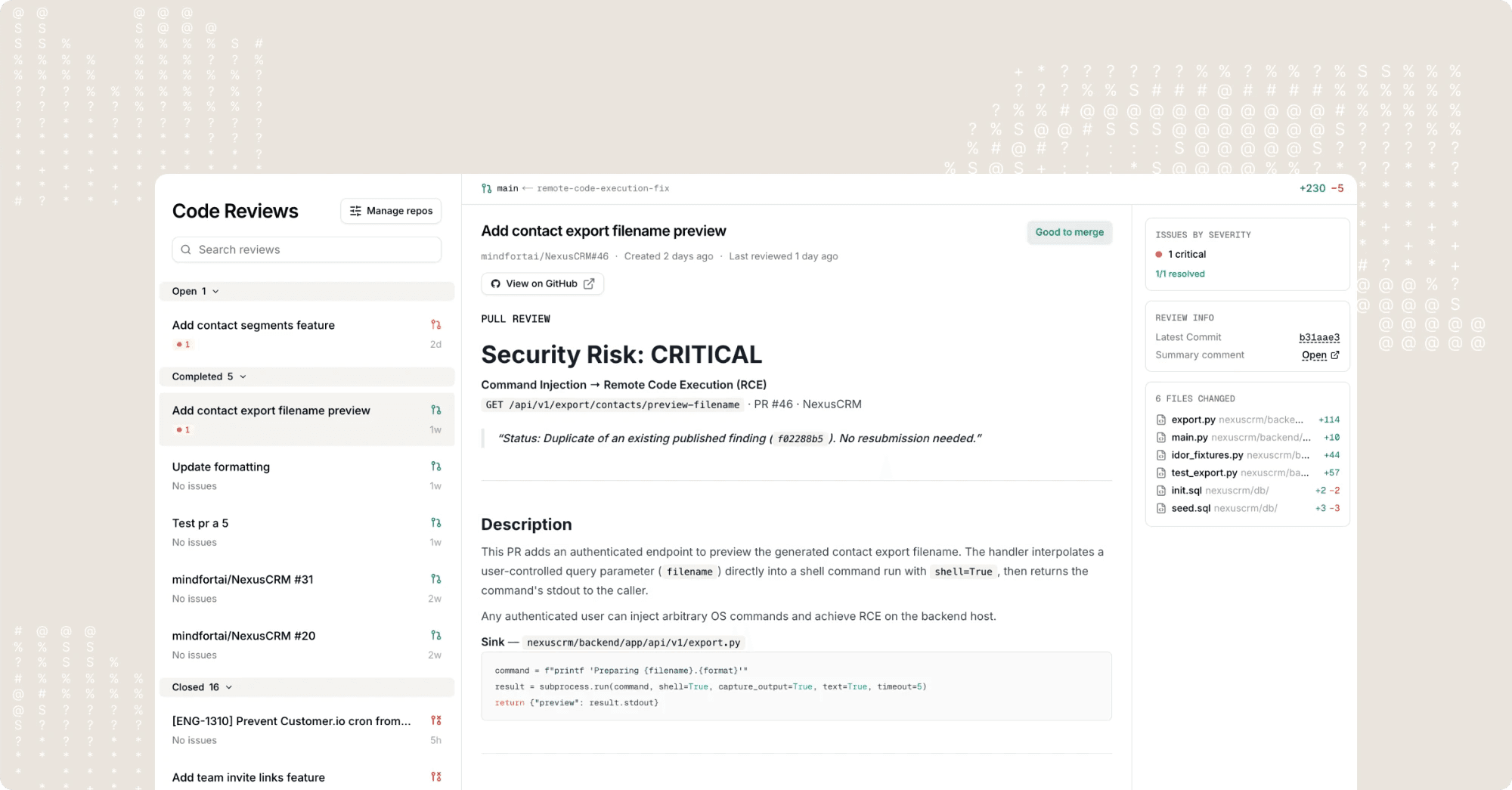Click file icon beside test_export.py

tap(1161, 472)
